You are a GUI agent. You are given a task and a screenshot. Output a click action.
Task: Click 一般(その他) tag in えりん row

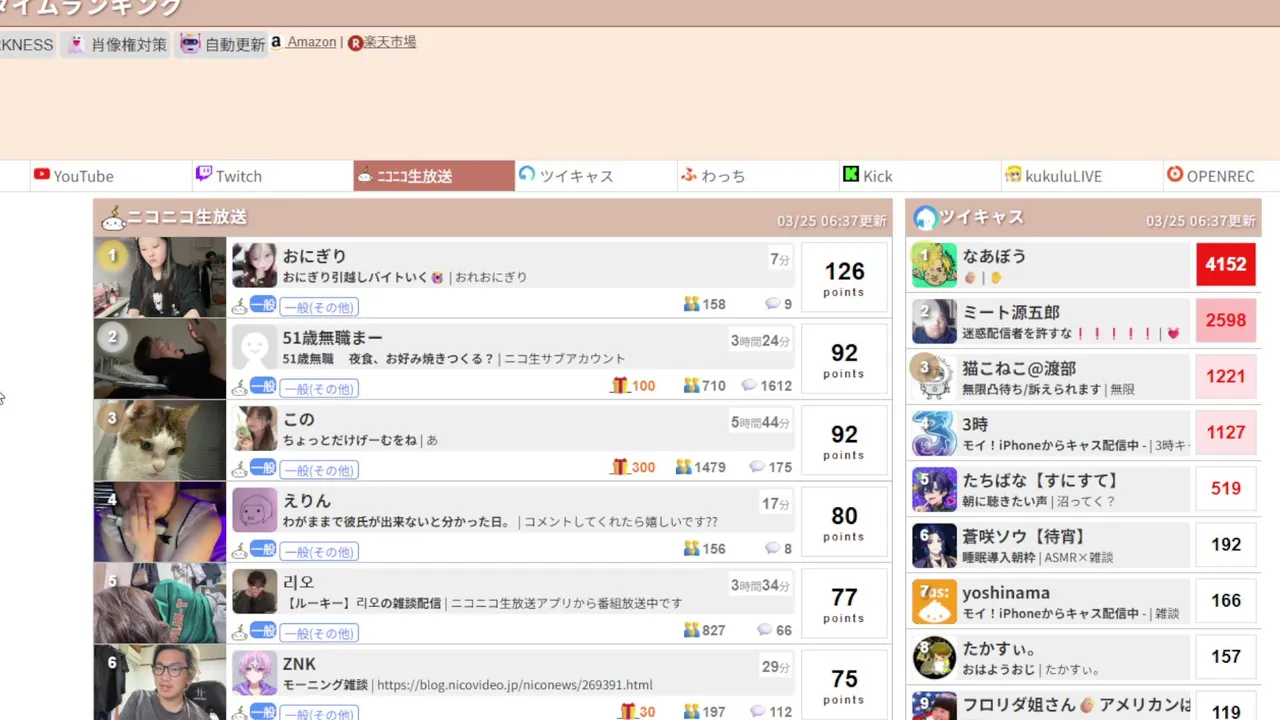click(x=319, y=551)
